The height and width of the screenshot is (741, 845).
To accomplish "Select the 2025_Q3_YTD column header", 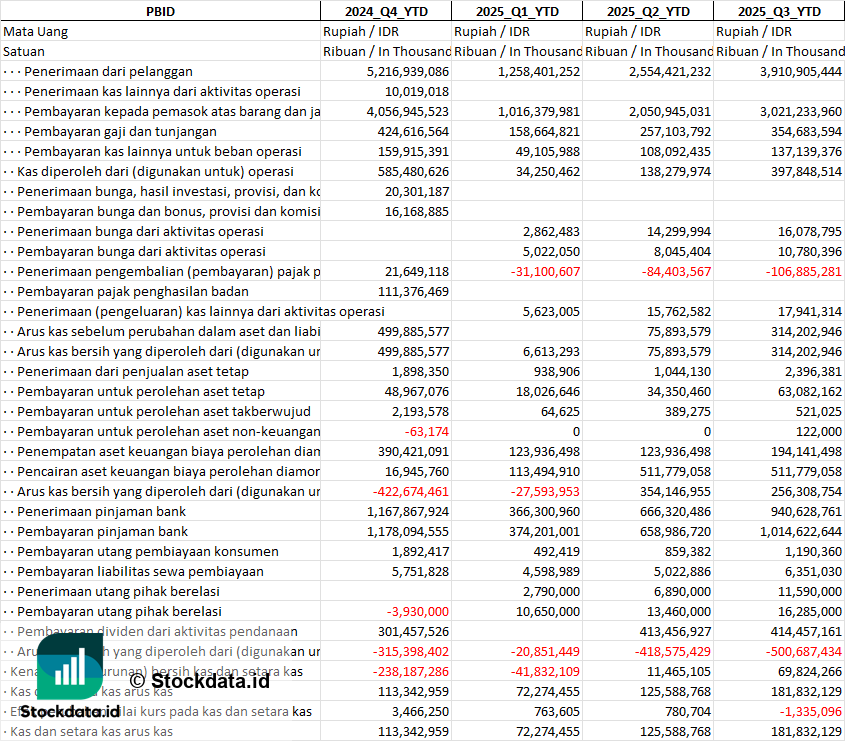I will click(x=779, y=11).
